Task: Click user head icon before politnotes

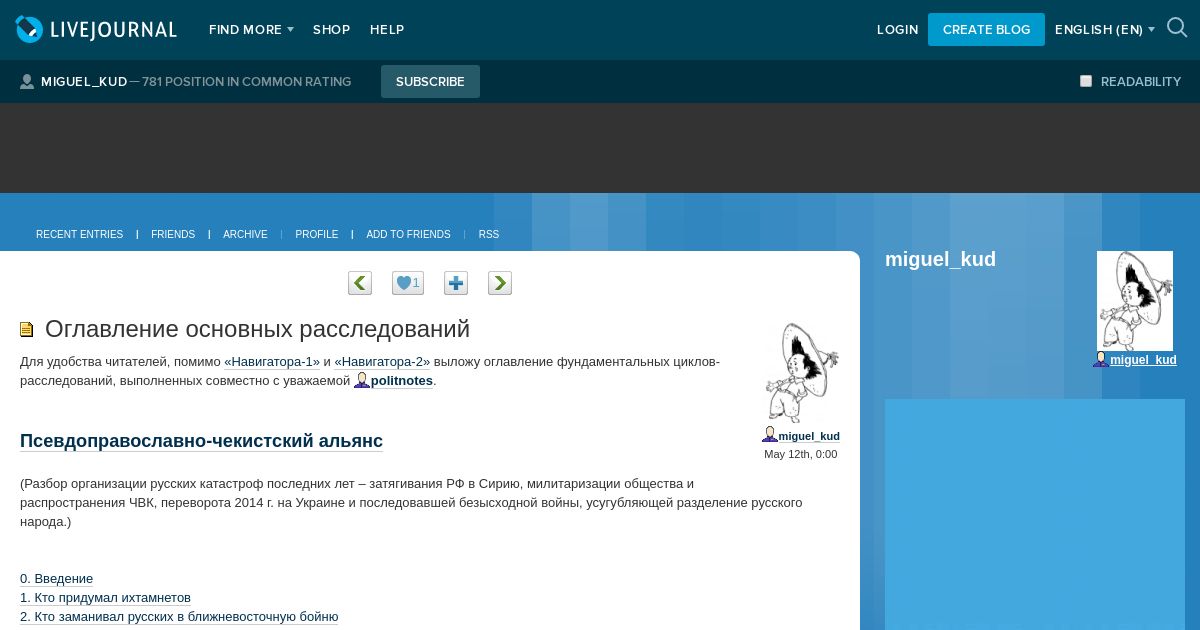Action: click(x=362, y=380)
